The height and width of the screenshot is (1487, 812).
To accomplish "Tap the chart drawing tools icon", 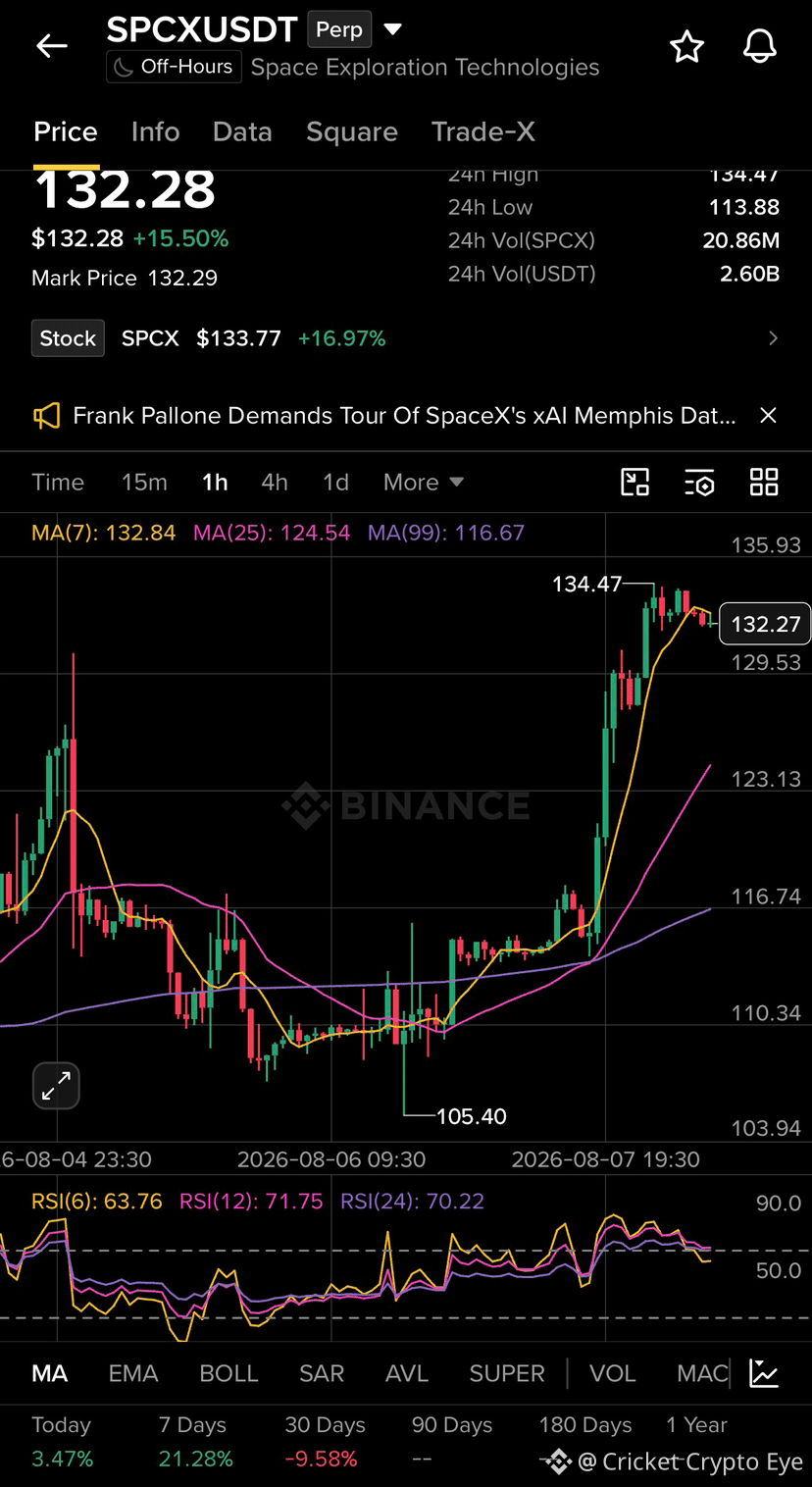I will pos(634,482).
